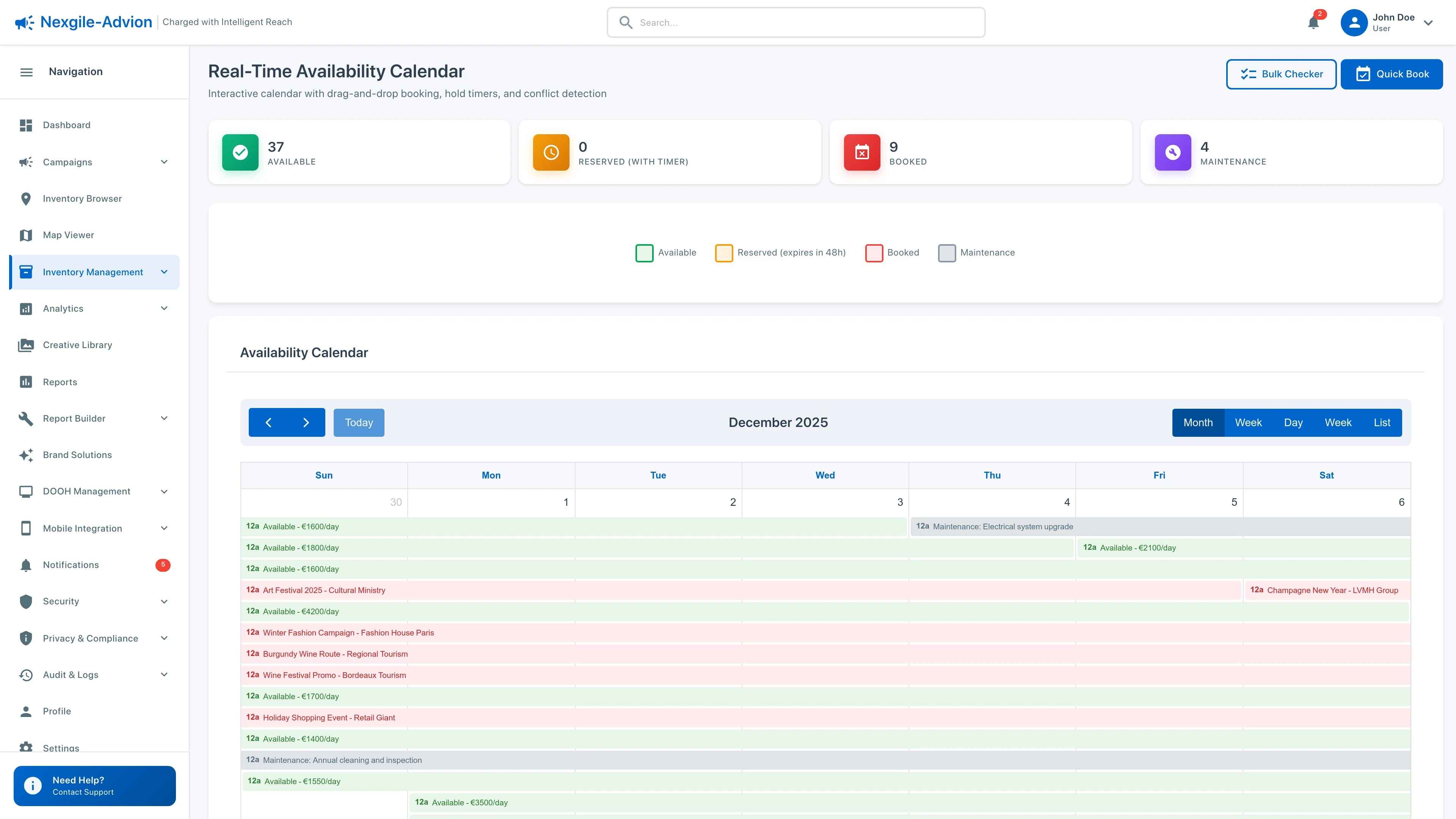Viewport: 1456px width, 819px height.
Task: Click the Quick Book button
Action: coord(1391,74)
